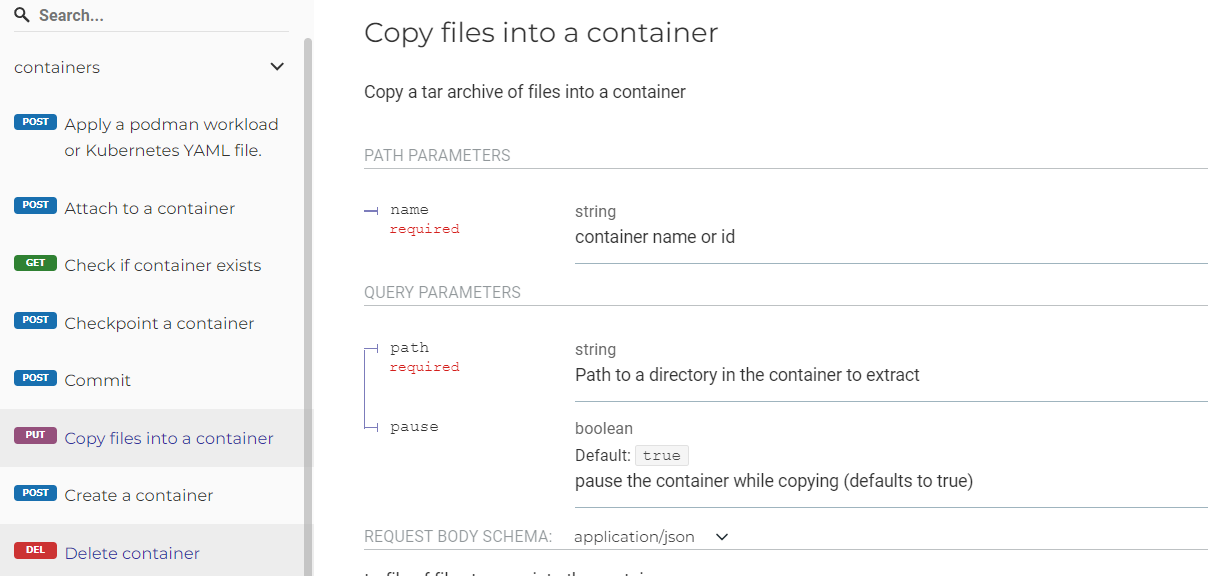Collapse the containers section chevron
This screenshot has height=576, width=1221.
click(x=277, y=66)
